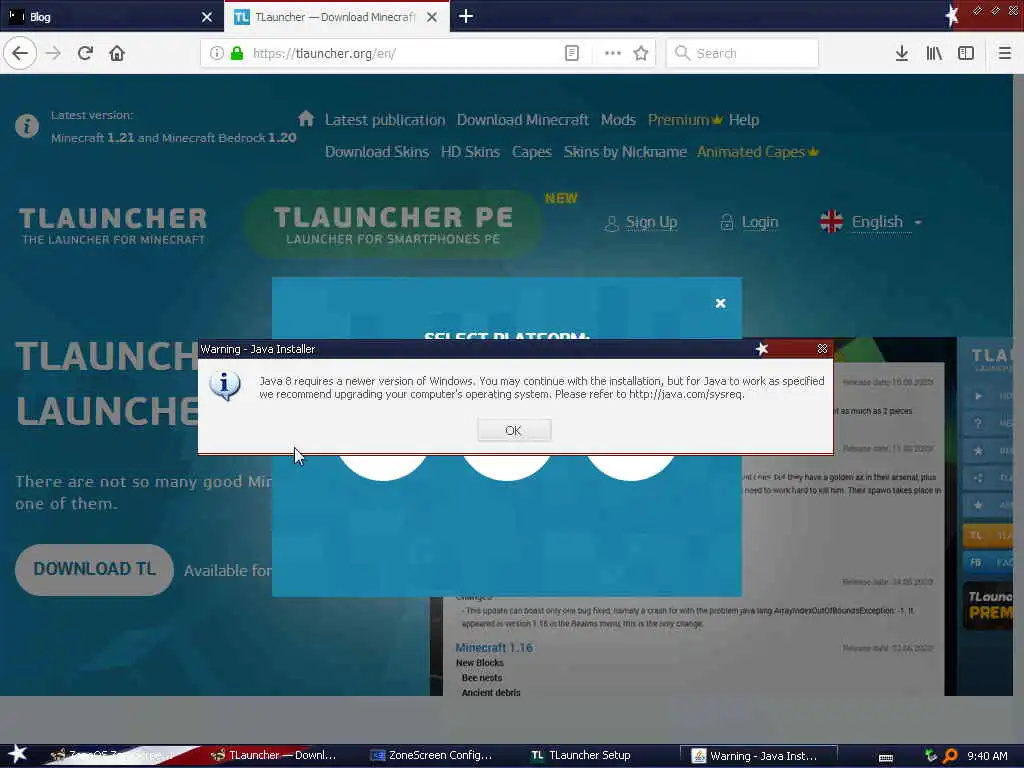Click OK in the Java Installer warning

pyautogui.click(x=514, y=430)
